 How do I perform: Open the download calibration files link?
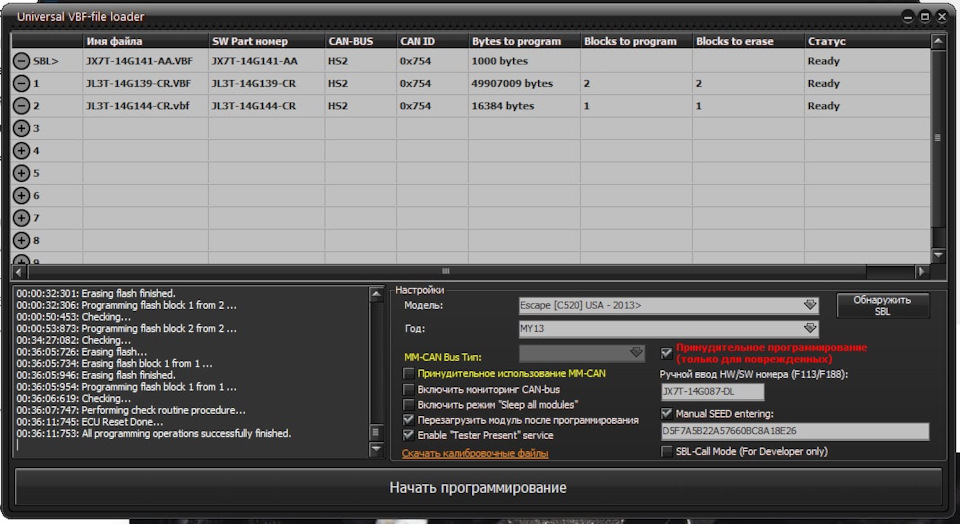click(x=475, y=454)
